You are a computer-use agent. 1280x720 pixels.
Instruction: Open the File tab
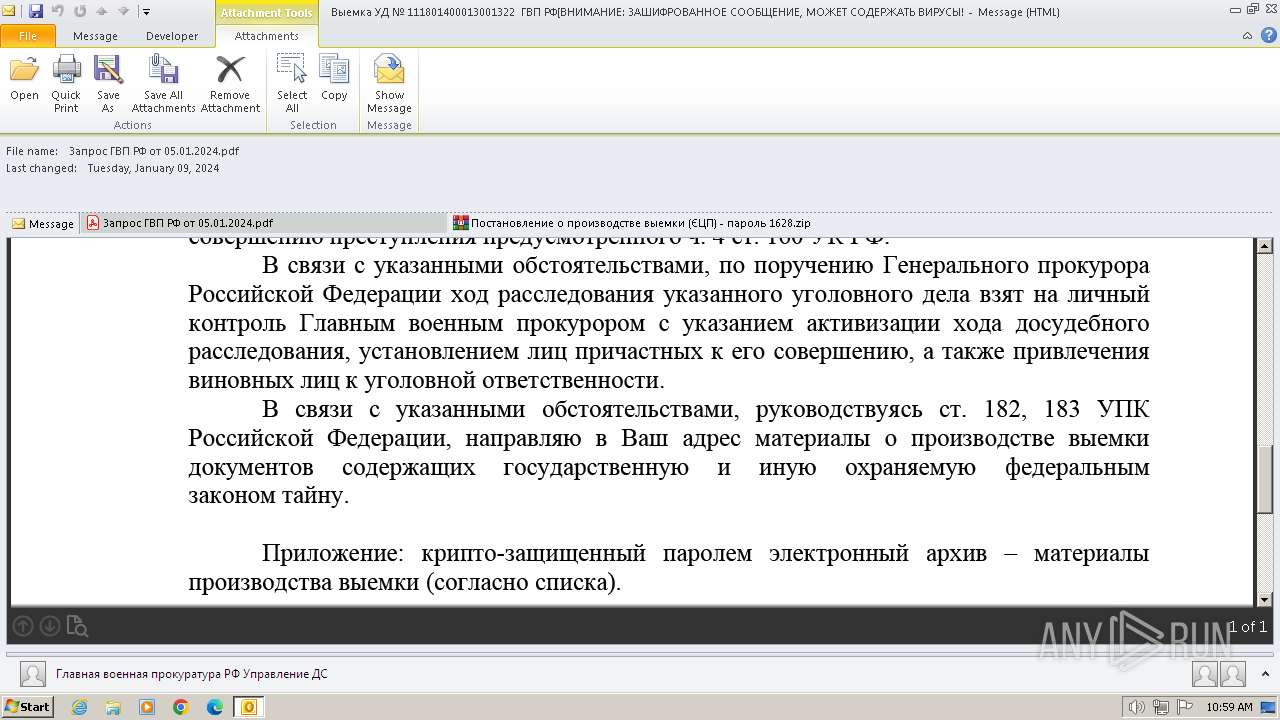[28, 36]
